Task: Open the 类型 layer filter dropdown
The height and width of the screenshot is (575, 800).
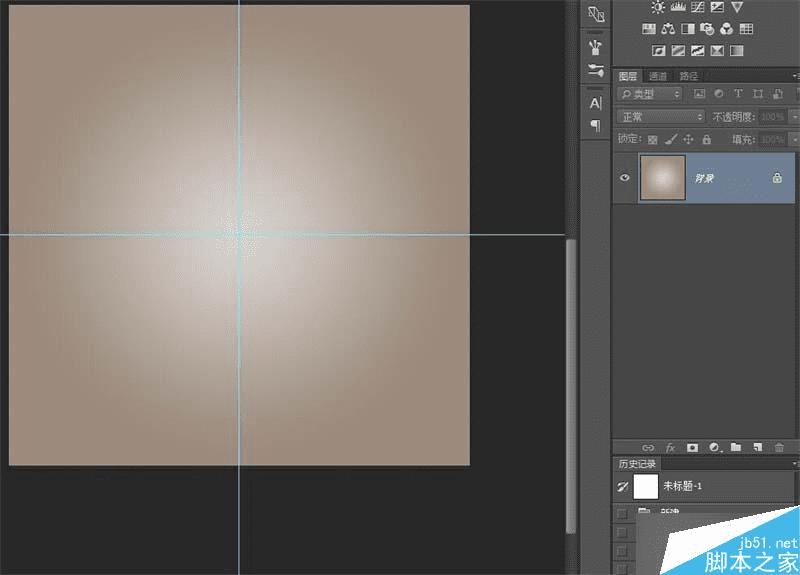Action: pos(650,94)
